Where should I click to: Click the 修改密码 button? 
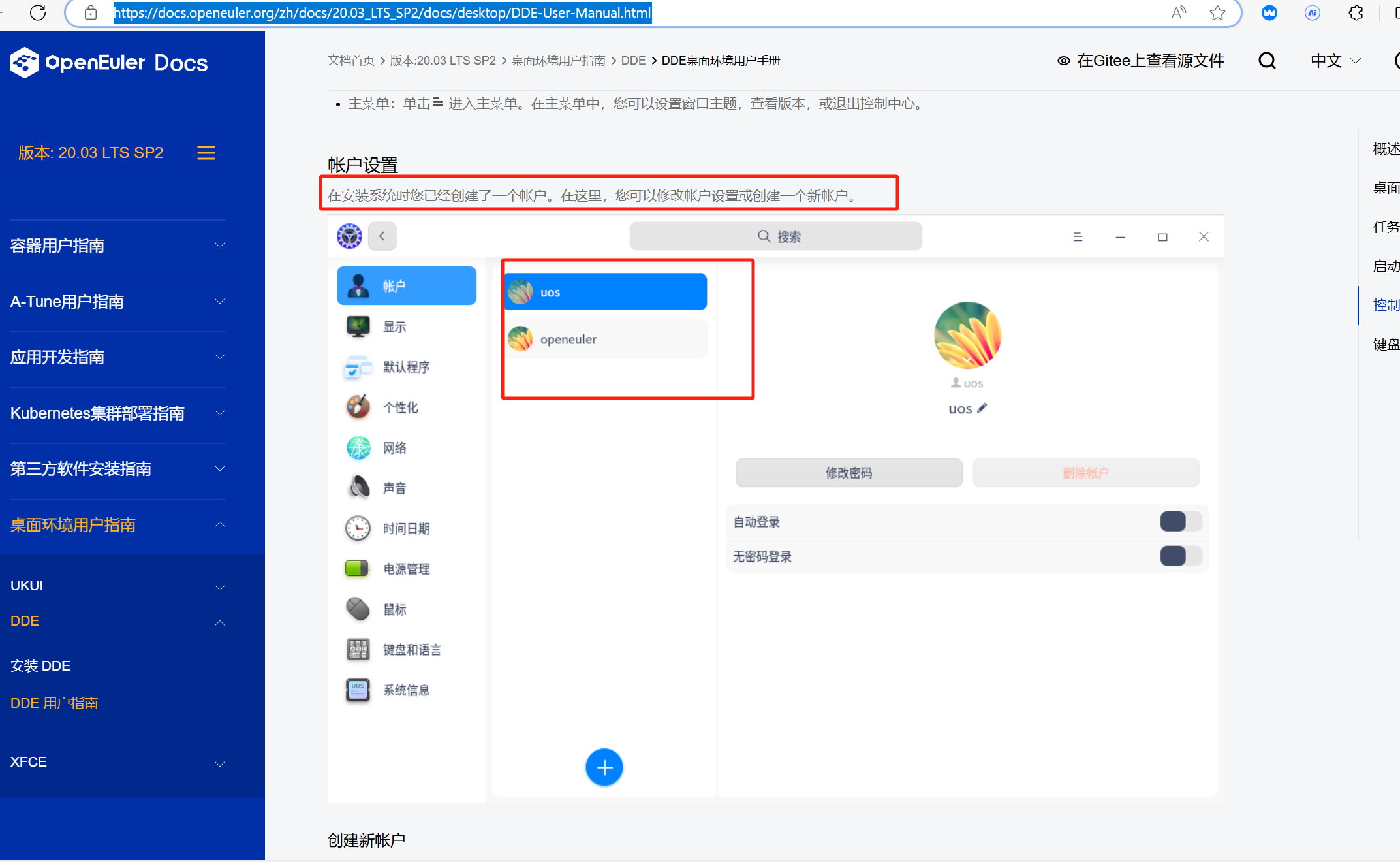click(848, 473)
